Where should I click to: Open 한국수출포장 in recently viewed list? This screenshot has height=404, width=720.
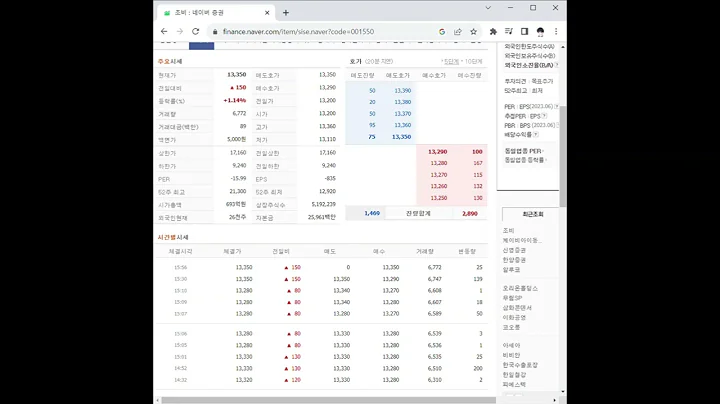520,365
